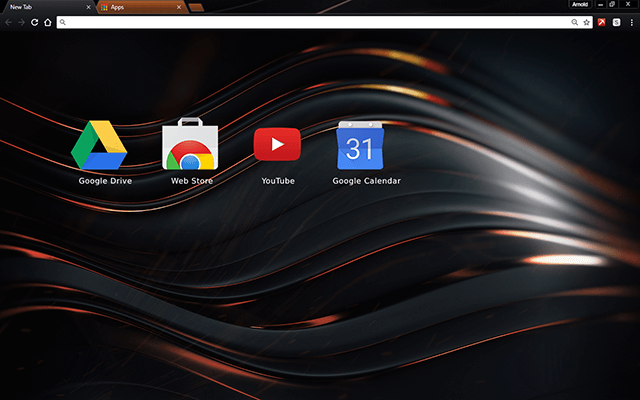Launch the Chrome Web Store app
Image resolution: width=640 pixels, height=400 pixels.
pyautogui.click(x=190, y=144)
